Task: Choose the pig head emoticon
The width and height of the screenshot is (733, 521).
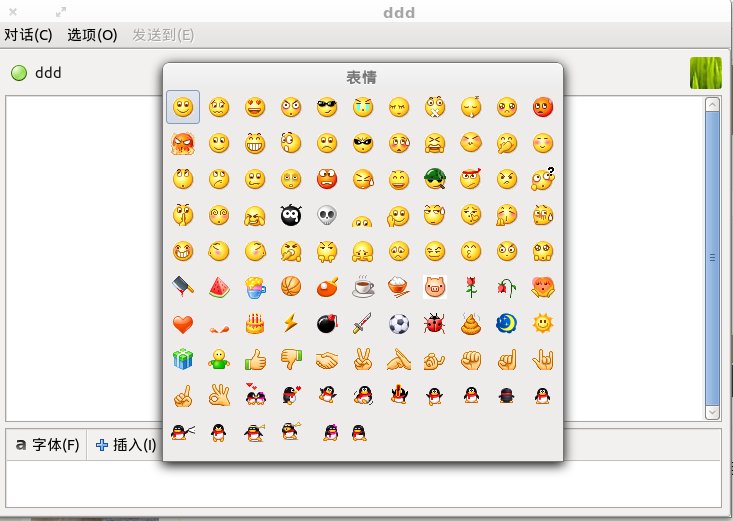Action: click(435, 287)
